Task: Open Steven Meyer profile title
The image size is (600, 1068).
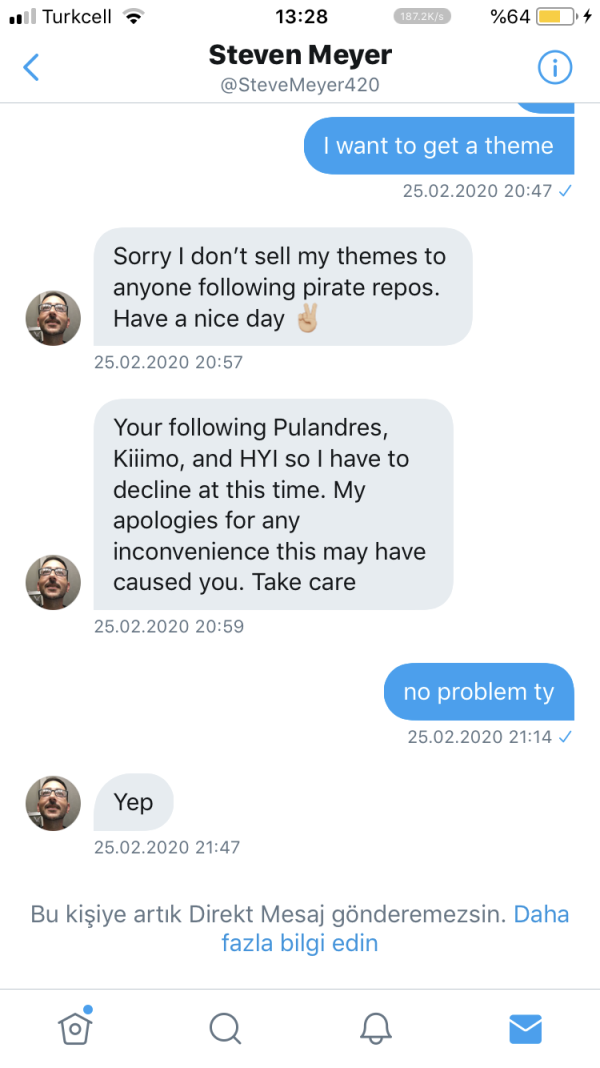Action: click(299, 54)
